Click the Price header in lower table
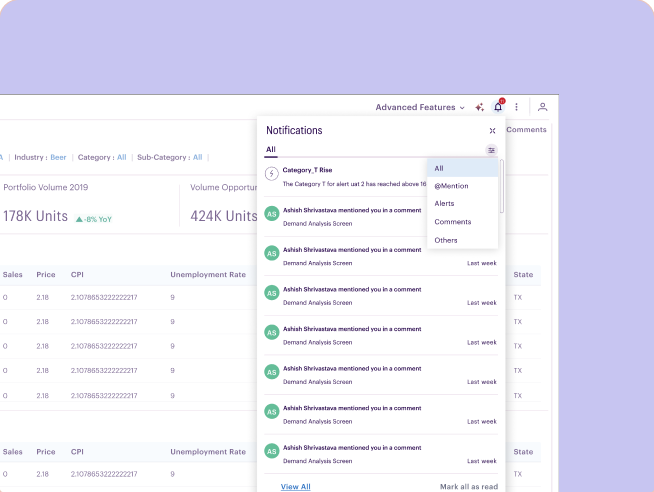 (45, 452)
